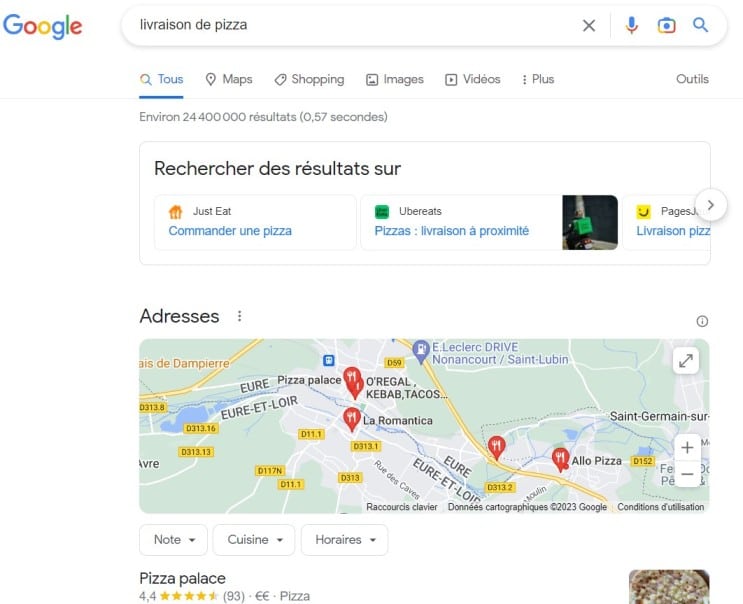
Task: Open the PagesJaunes 'Livraison pizz' link
Action: (x=673, y=231)
